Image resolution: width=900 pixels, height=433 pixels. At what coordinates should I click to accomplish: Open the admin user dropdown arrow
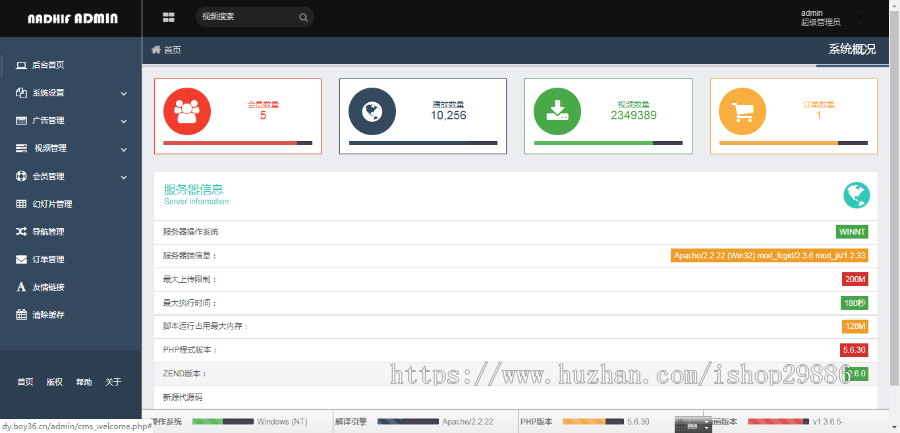tap(860, 17)
